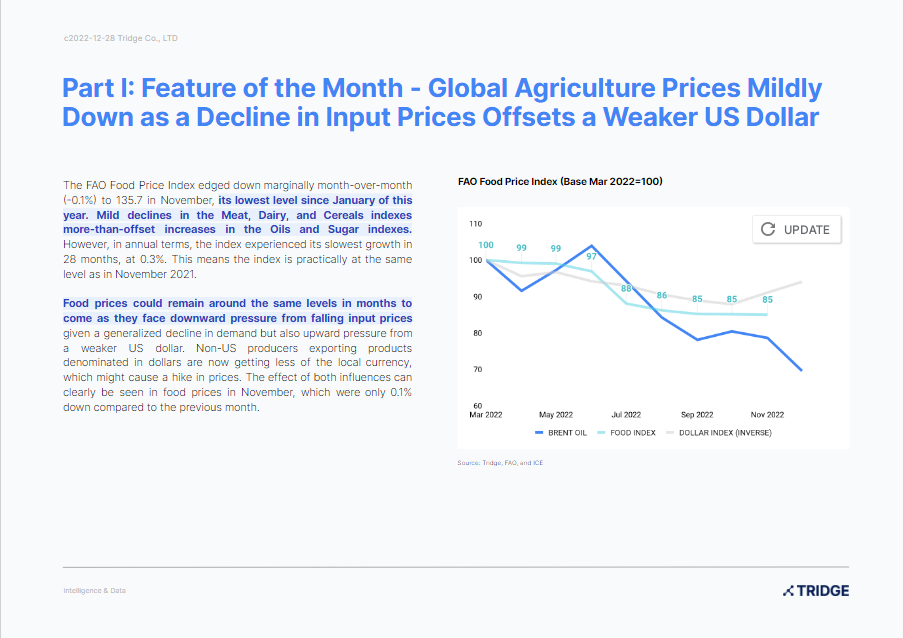This screenshot has height=638, width=904.
Task: Open options on the chart legend row
Action: (650, 432)
